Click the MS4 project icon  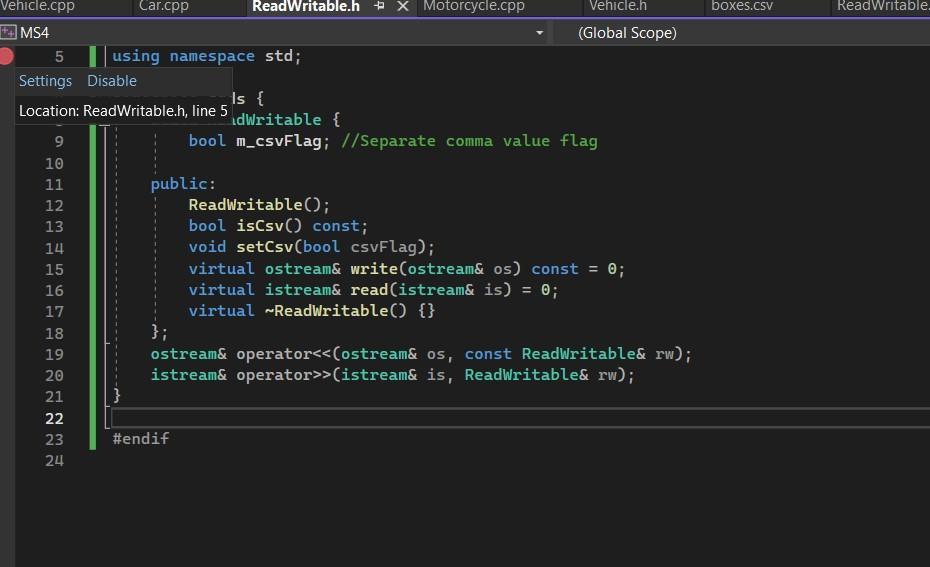click(x=8, y=32)
